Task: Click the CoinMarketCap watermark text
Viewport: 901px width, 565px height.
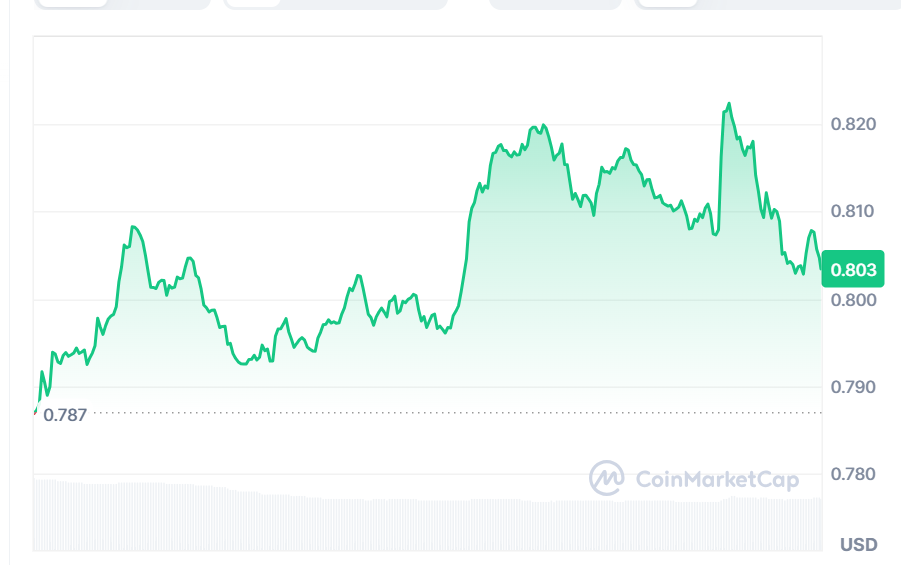Action: click(717, 480)
